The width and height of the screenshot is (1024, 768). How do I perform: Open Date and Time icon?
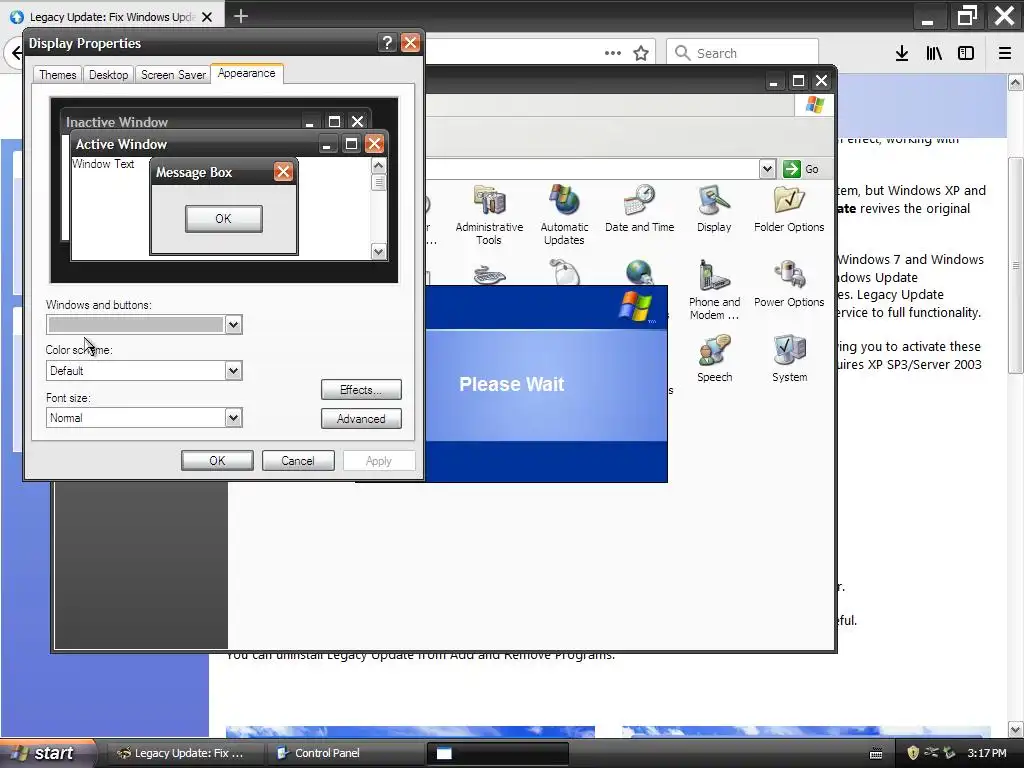click(x=639, y=209)
